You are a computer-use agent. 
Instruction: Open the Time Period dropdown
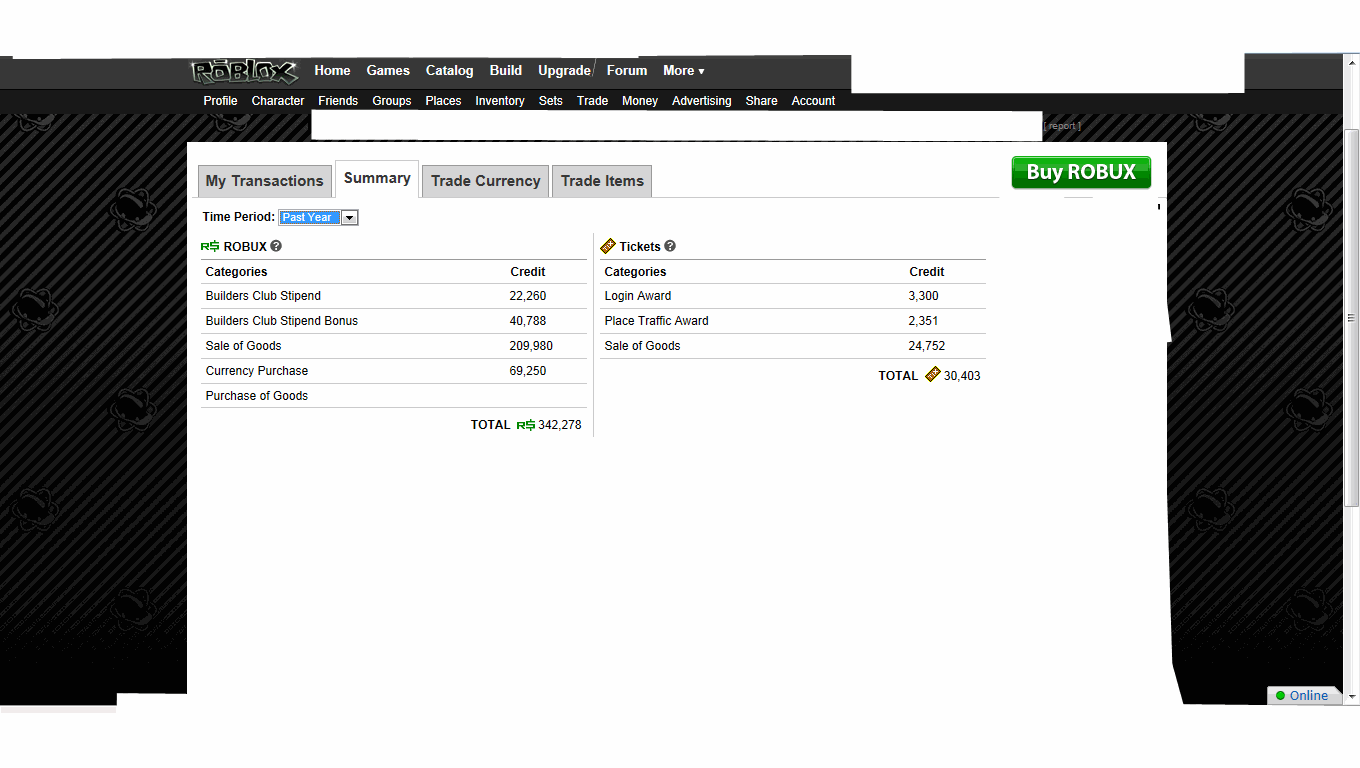(349, 217)
